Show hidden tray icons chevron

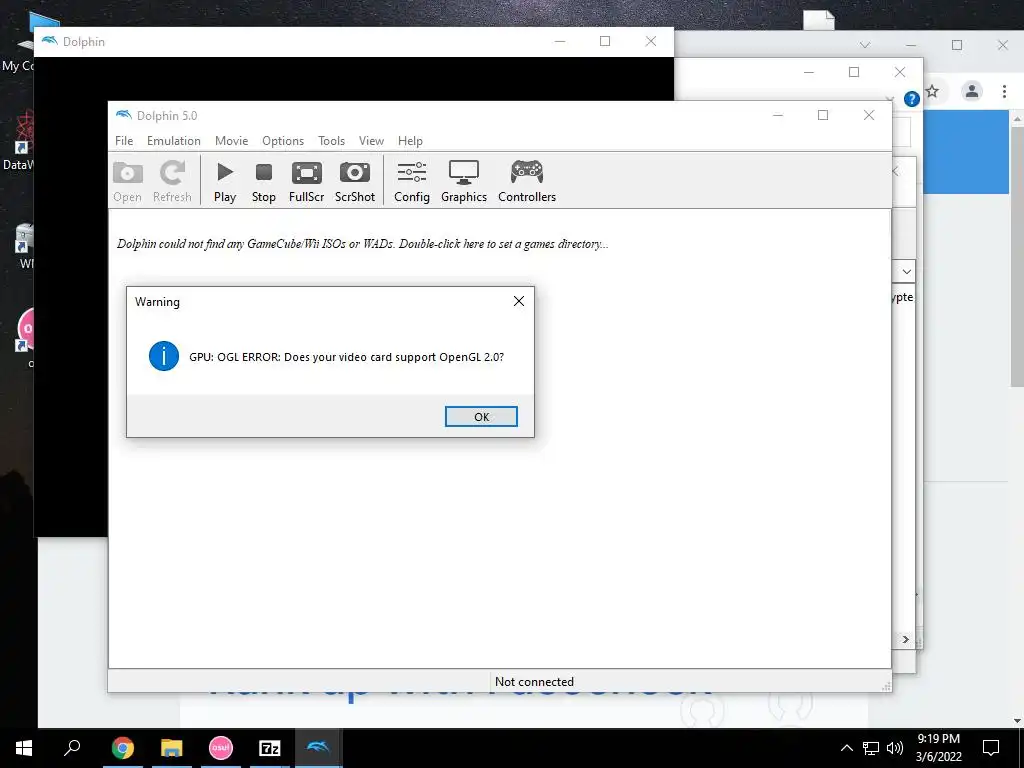(x=846, y=748)
